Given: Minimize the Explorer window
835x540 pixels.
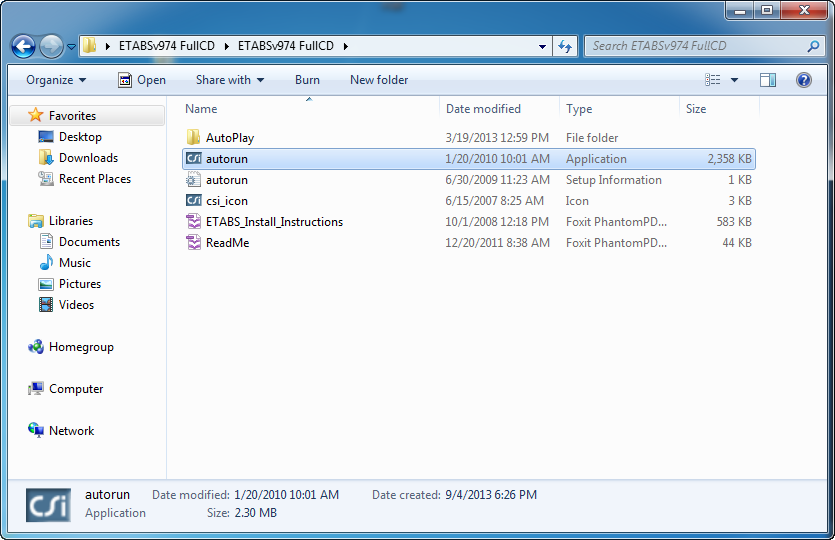Looking at the screenshot, I should (x=740, y=10).
